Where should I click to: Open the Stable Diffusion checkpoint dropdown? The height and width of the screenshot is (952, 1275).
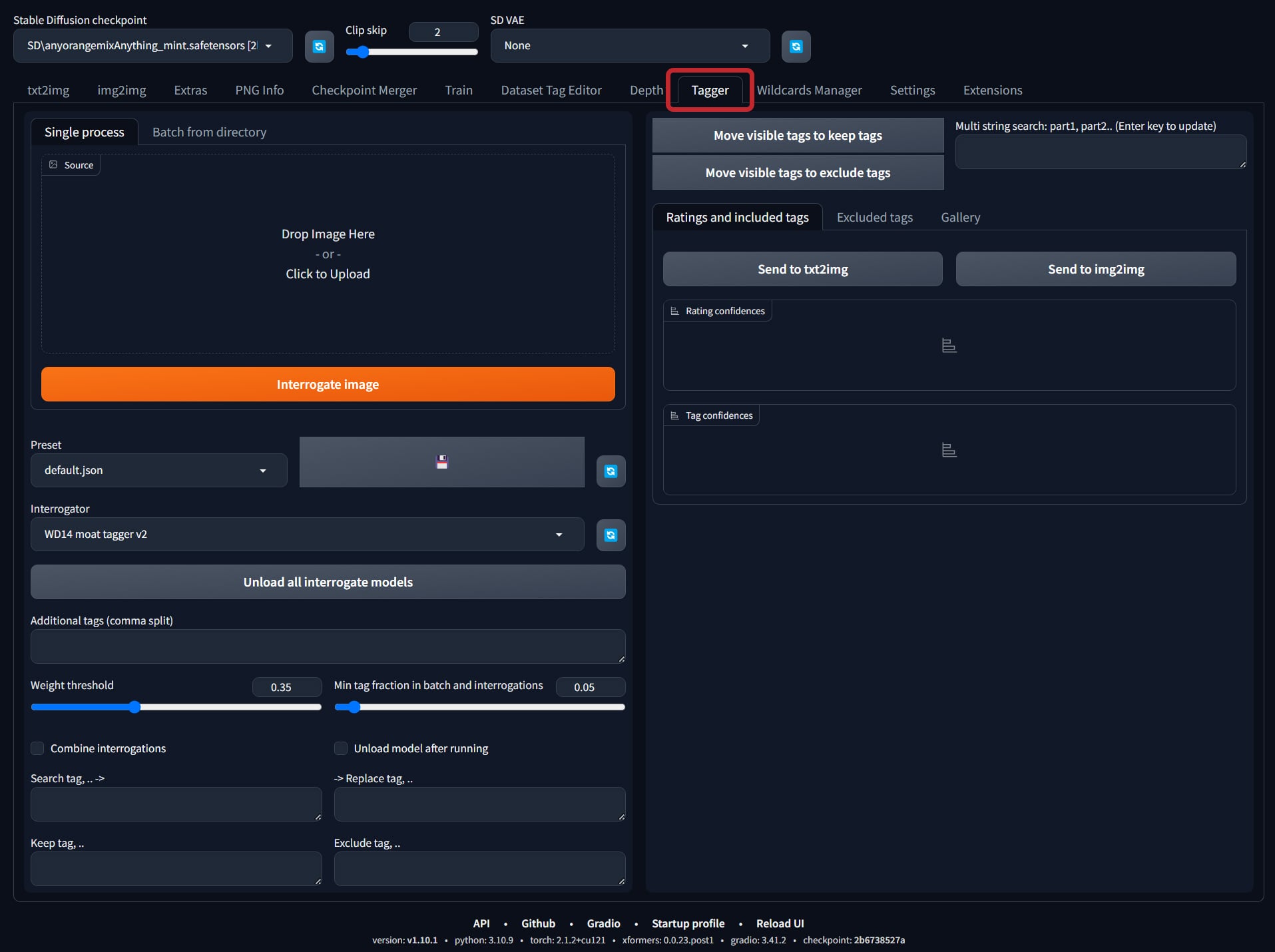coord(152,45)
